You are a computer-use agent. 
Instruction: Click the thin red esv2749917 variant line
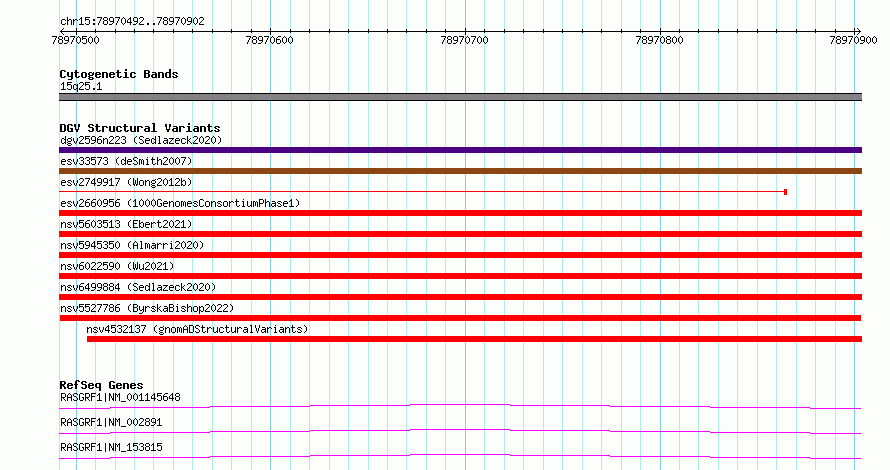(421, 192)
